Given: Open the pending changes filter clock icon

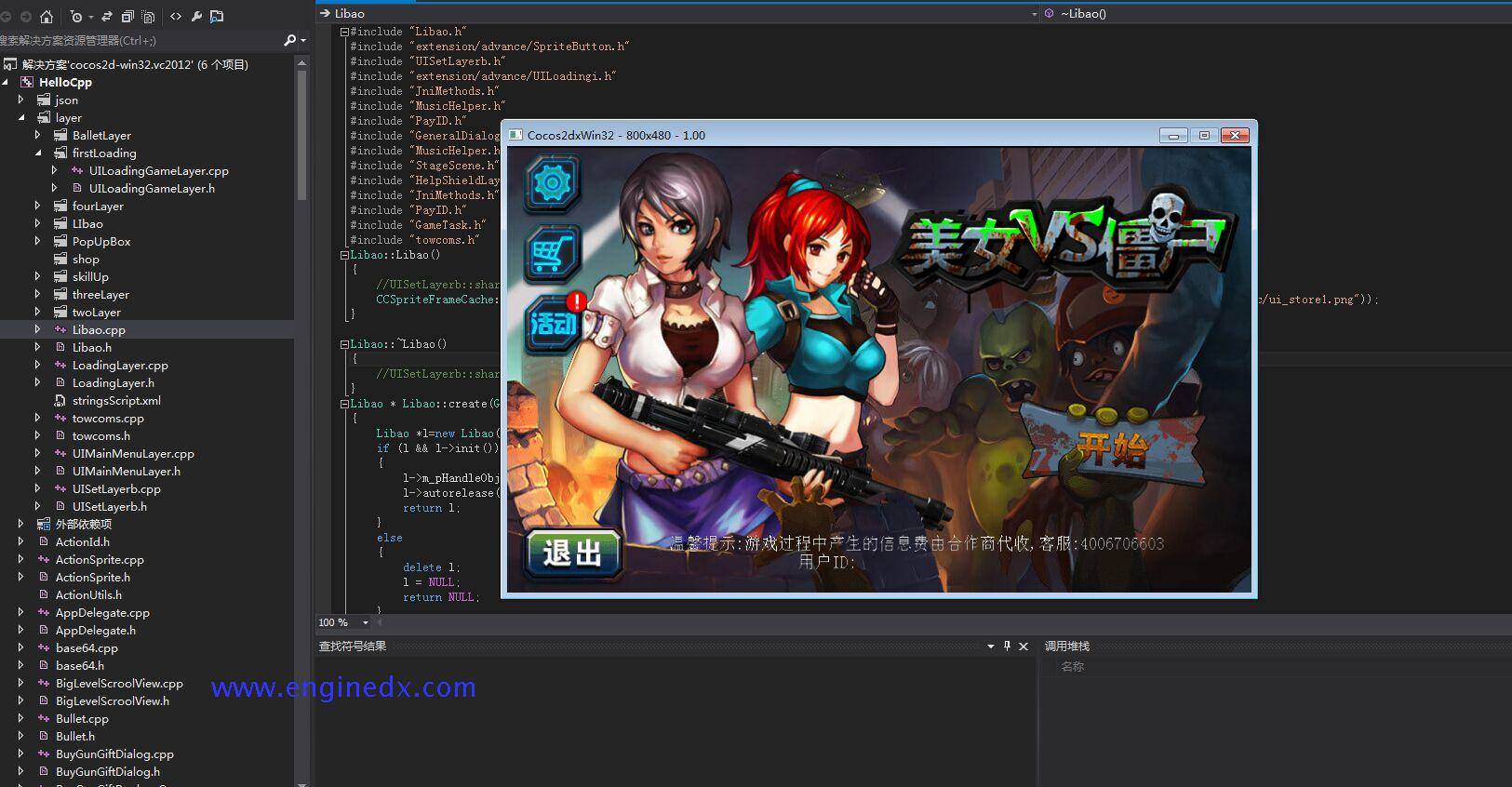Looking at the screenshot, I should click(75, 16).
